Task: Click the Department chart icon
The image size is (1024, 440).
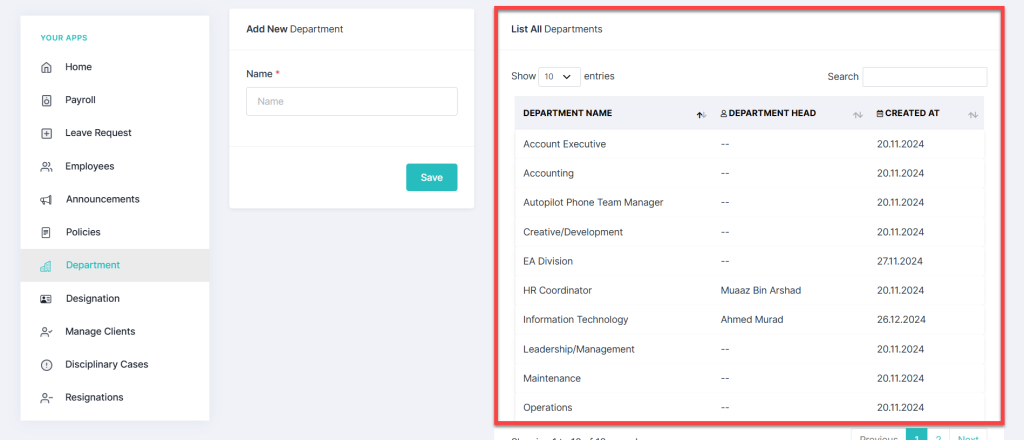Action: click(x=46, y=266)
